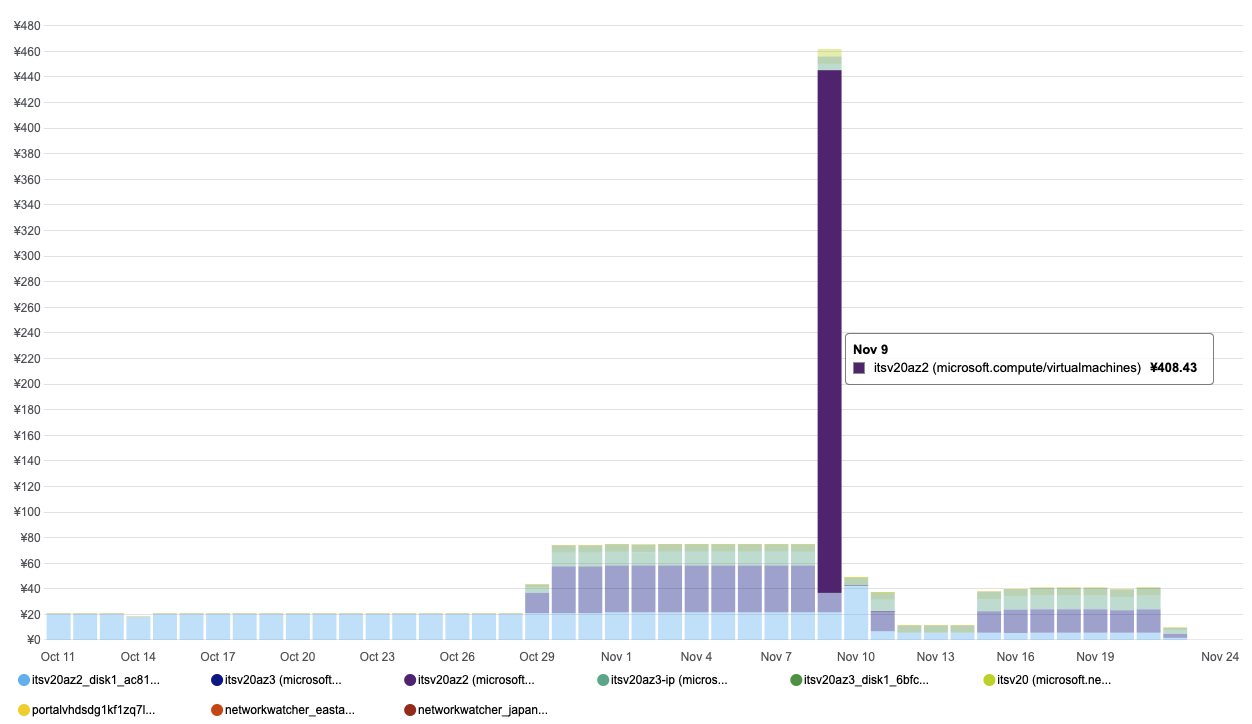The image size is (1252, 724).
Task: Click the first light blue Oct 11 bar
Action: tap(58, 626)
